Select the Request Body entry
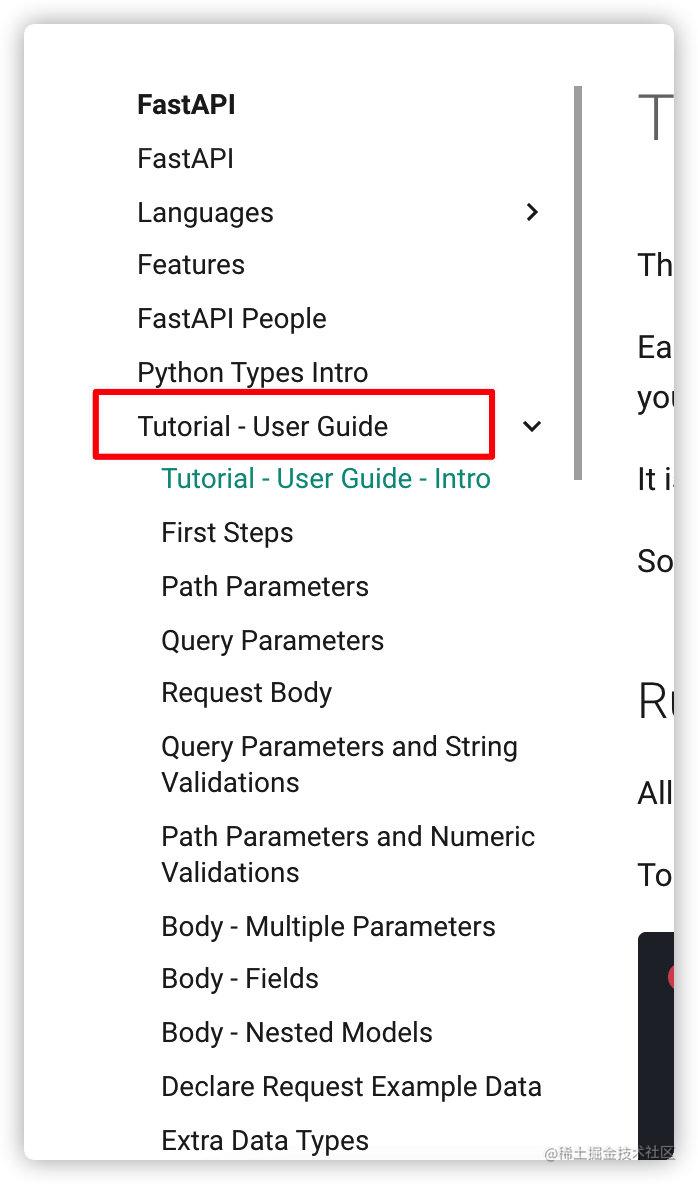This screenshot has width=698, height=1184. coord(246,692)
